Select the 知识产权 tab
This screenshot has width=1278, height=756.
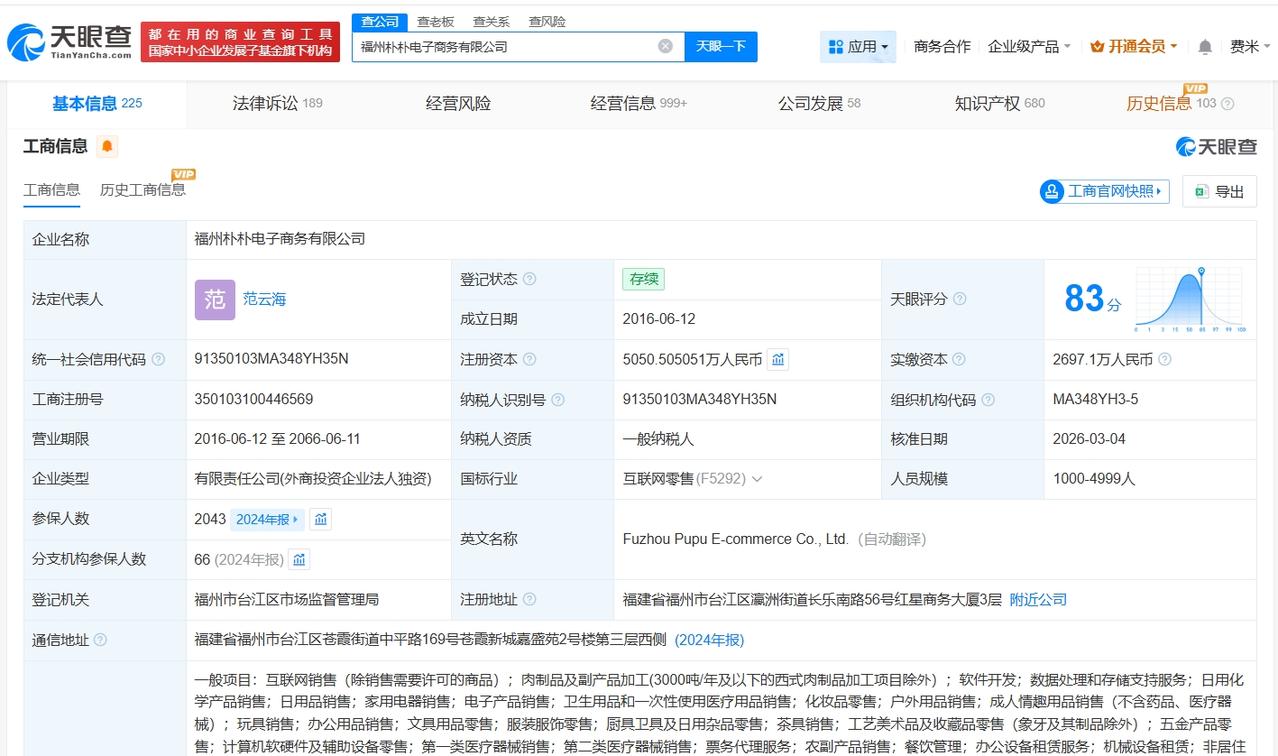1000,103
